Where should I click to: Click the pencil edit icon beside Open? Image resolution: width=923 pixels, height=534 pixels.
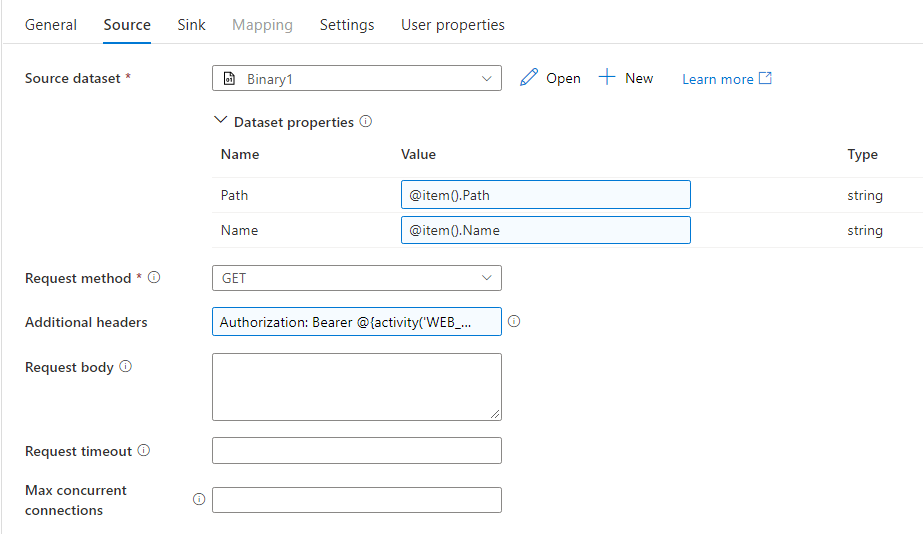pyautogui.click(x=529, y=77)
